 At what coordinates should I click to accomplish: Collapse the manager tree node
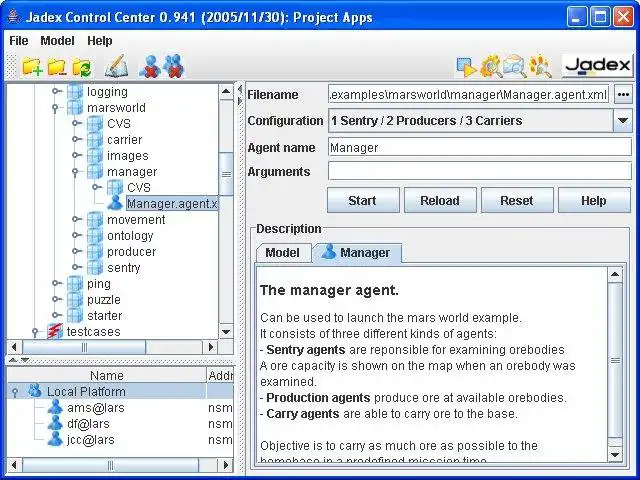point(76,172)
